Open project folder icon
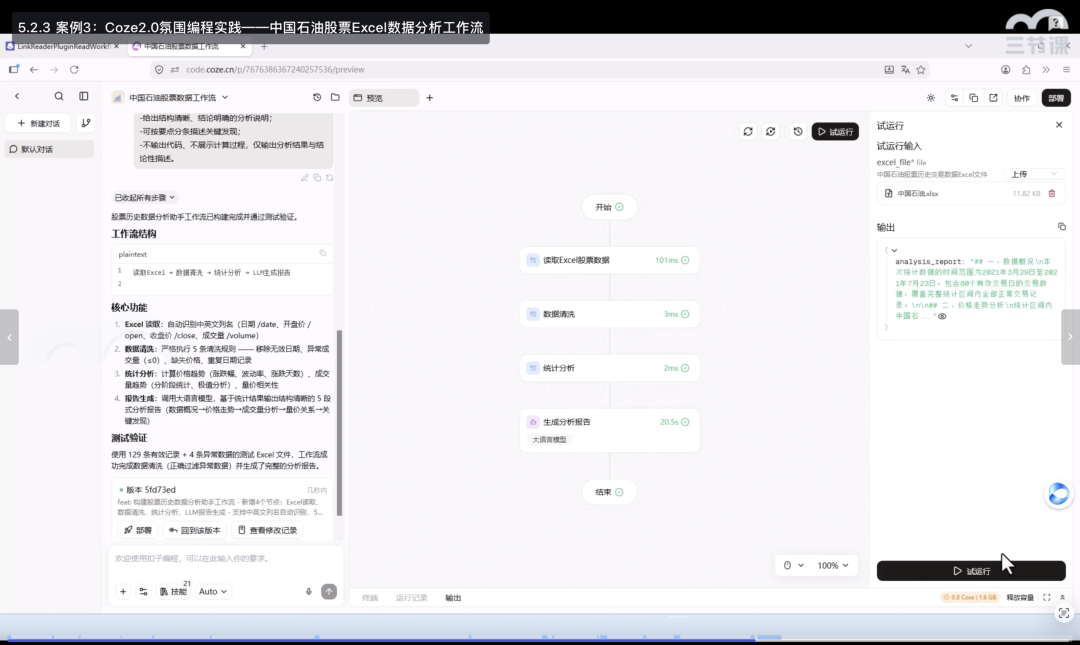 335,97
